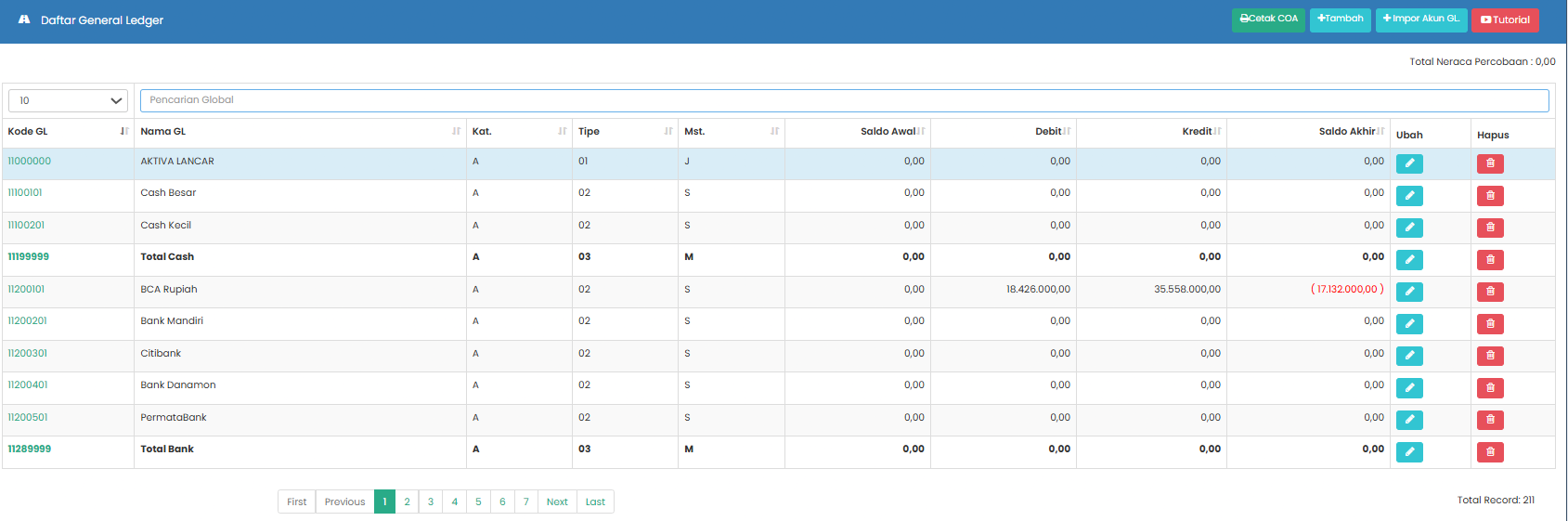
Task: Click Impor Akun GL button
Action: [x=1421, y=20]
